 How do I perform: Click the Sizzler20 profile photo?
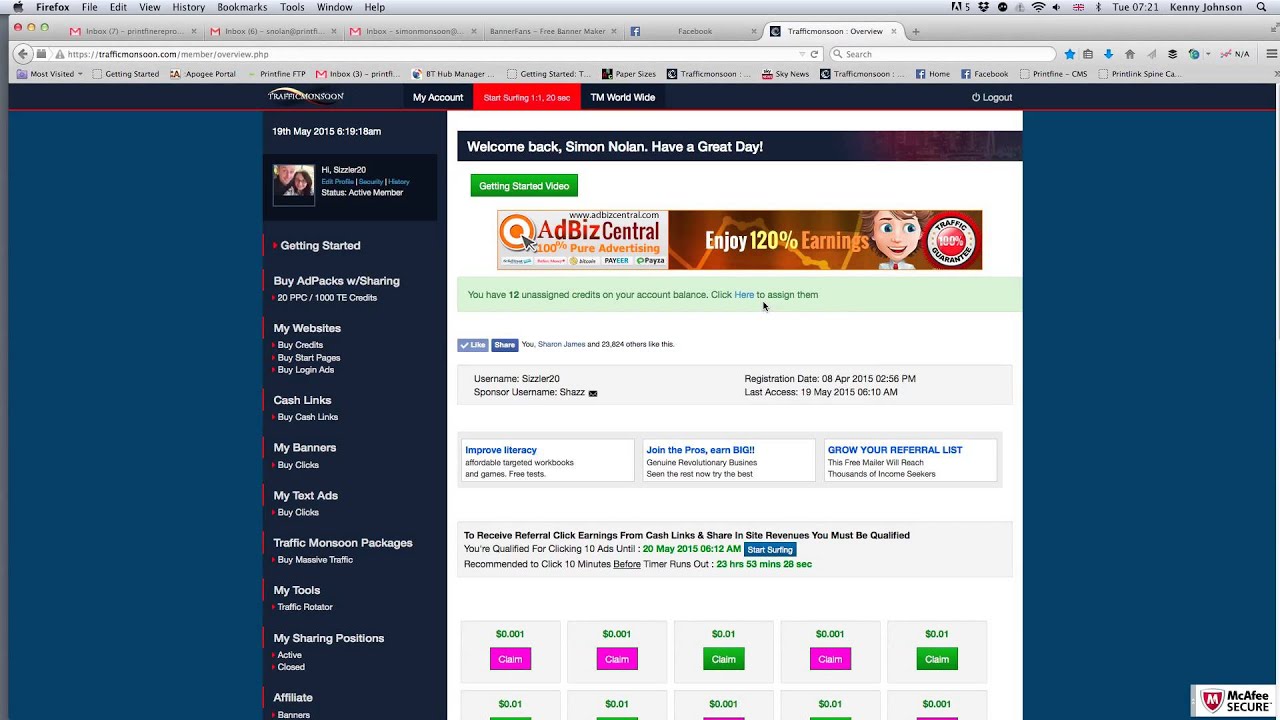(x=293, y=184)
